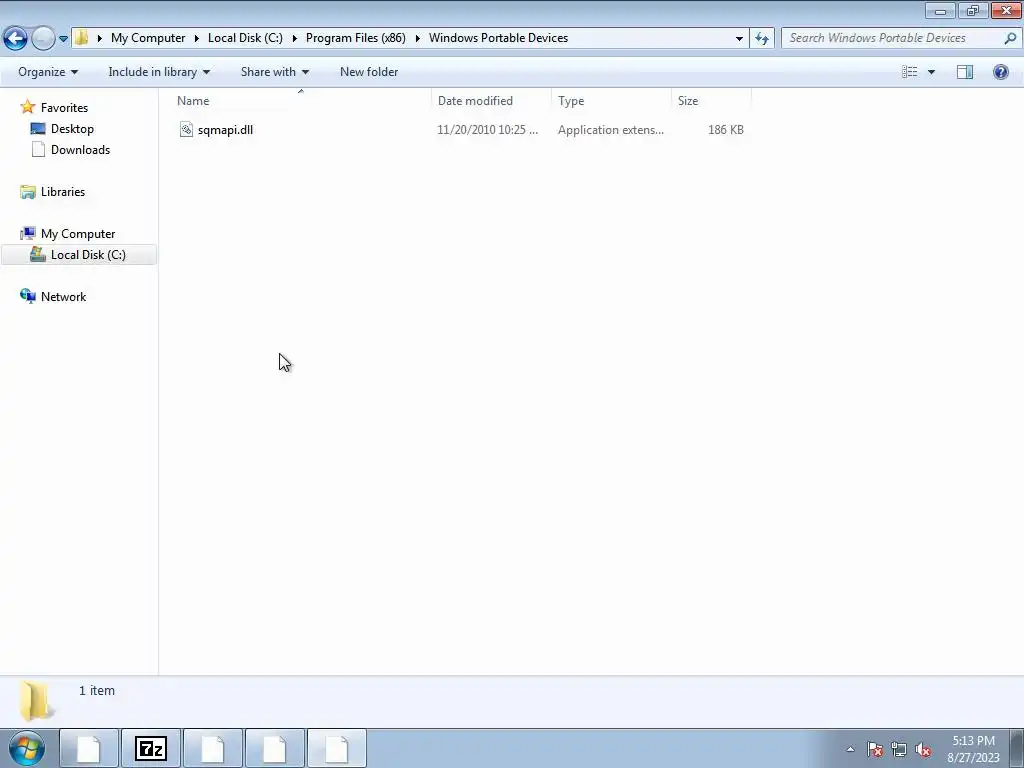Click the 11/20/2010 10:25 date cell
Image resolution: width=1024 pixels, height=768 pixels.
(x=487, y=129)
